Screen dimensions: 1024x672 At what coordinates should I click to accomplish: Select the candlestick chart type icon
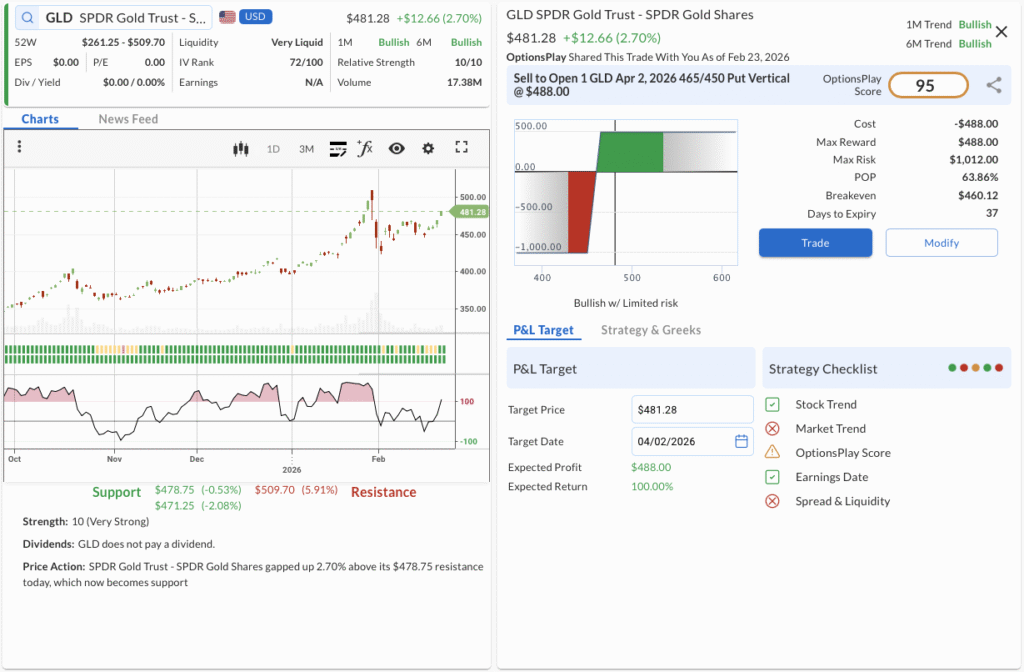pos(240,149)
